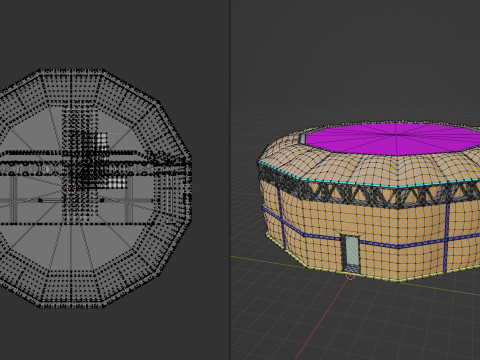Select the white highlighted UV island grid
The width and height of the screenshot is (480, 360).
coord(117,182)
